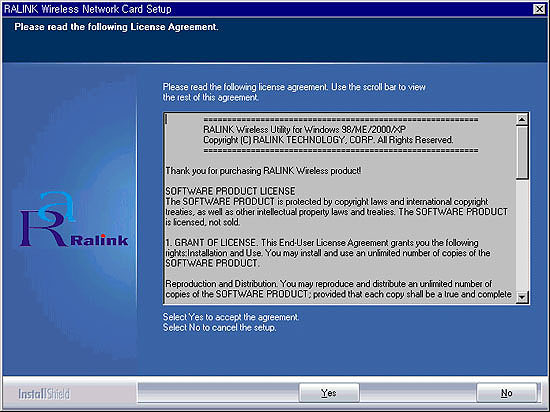Click the InstallShield logo at the bottom left

tap(44, 394)
